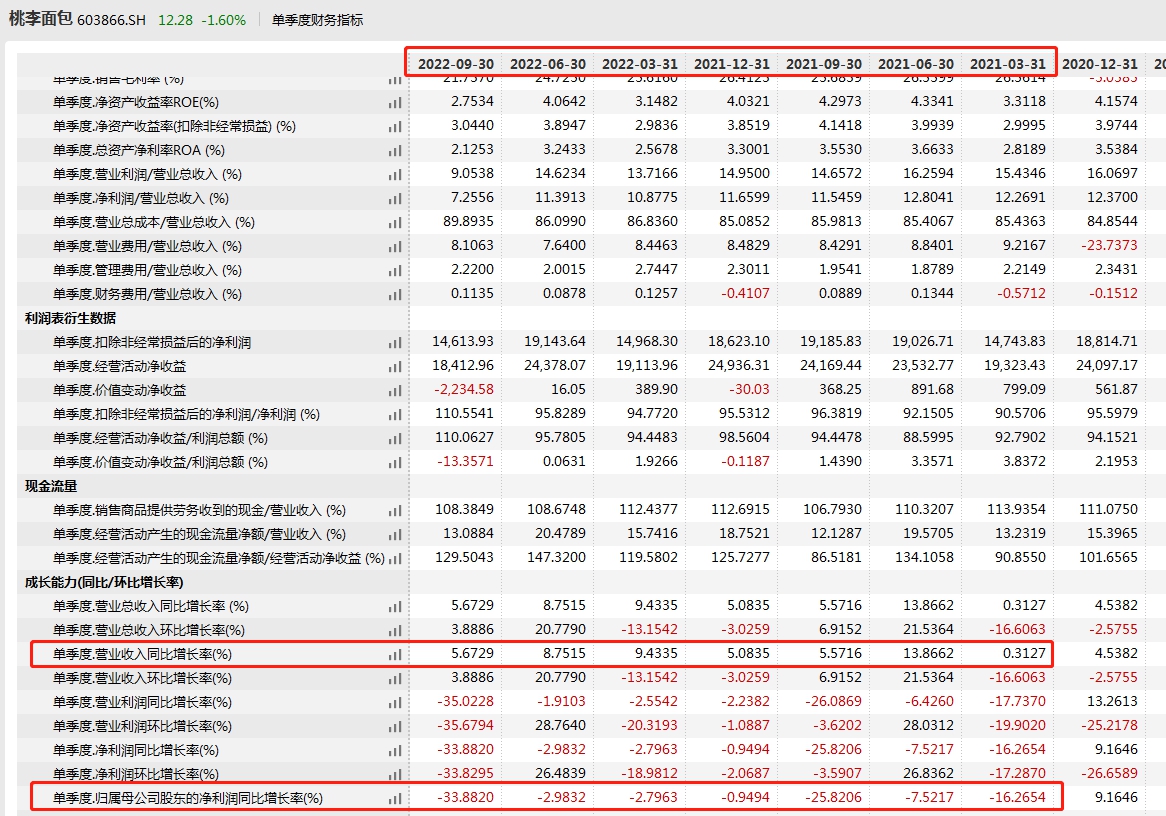The width and height of the screenshot is (1166, 816).
Task: Open chart icon for 单季度.价值变动净收益/利润总额 row
Action: point(395,463)
